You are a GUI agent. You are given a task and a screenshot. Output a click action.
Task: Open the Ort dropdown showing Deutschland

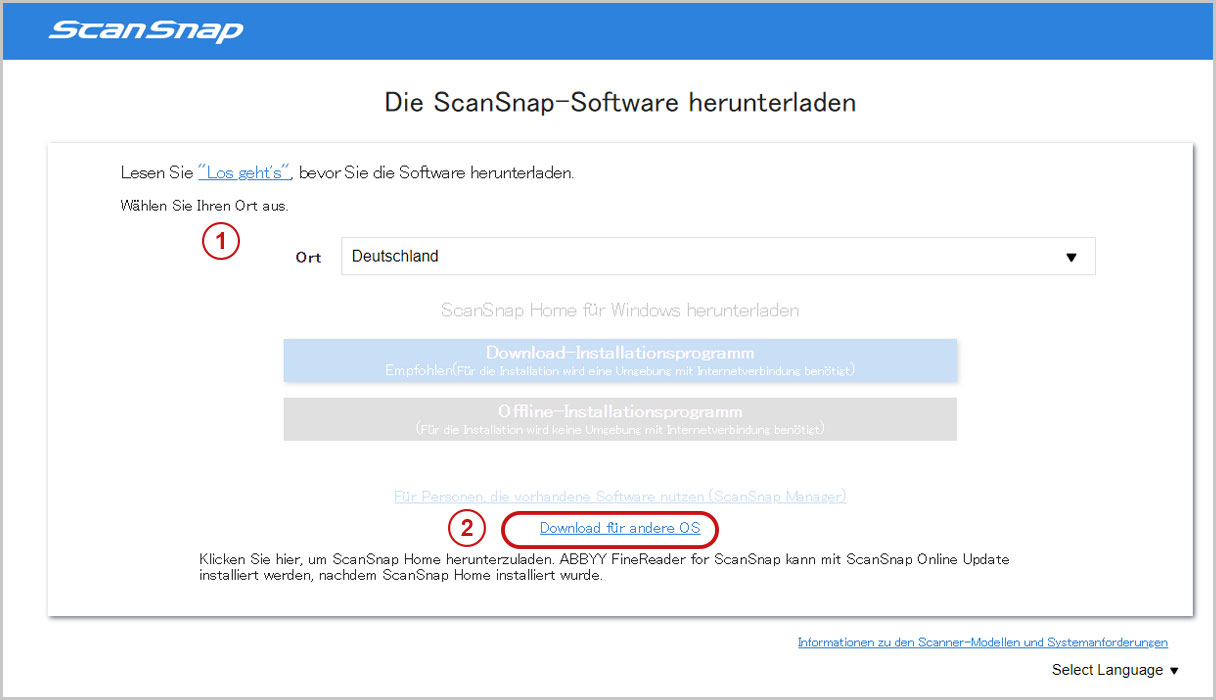click(x=718, y=256)
